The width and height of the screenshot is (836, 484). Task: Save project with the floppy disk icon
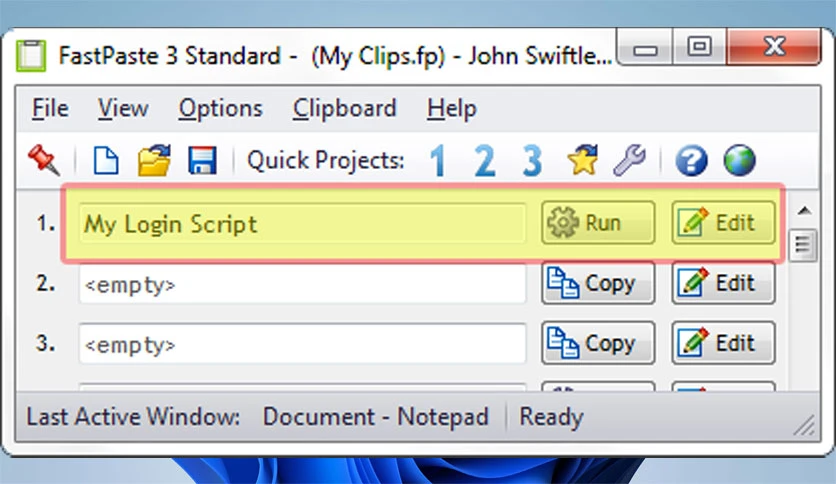(202, 160)
